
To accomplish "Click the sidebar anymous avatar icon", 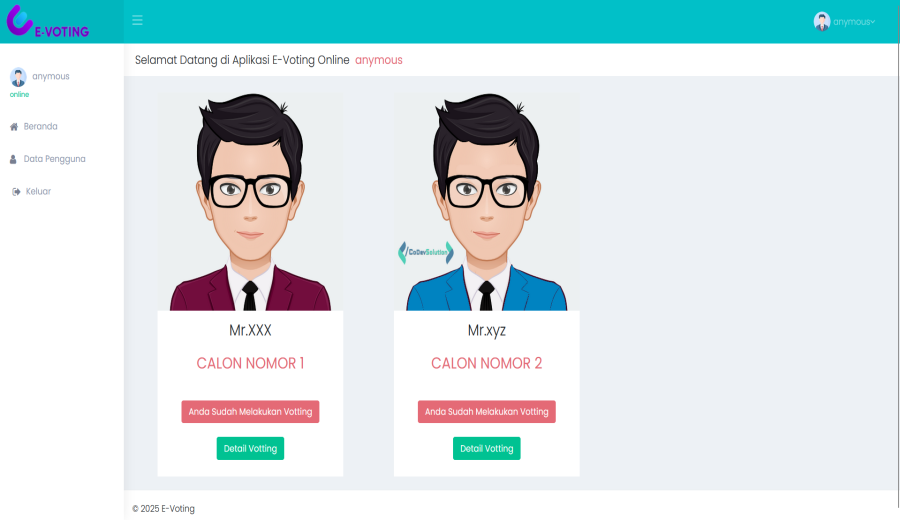I will click(x=18, y=77).
